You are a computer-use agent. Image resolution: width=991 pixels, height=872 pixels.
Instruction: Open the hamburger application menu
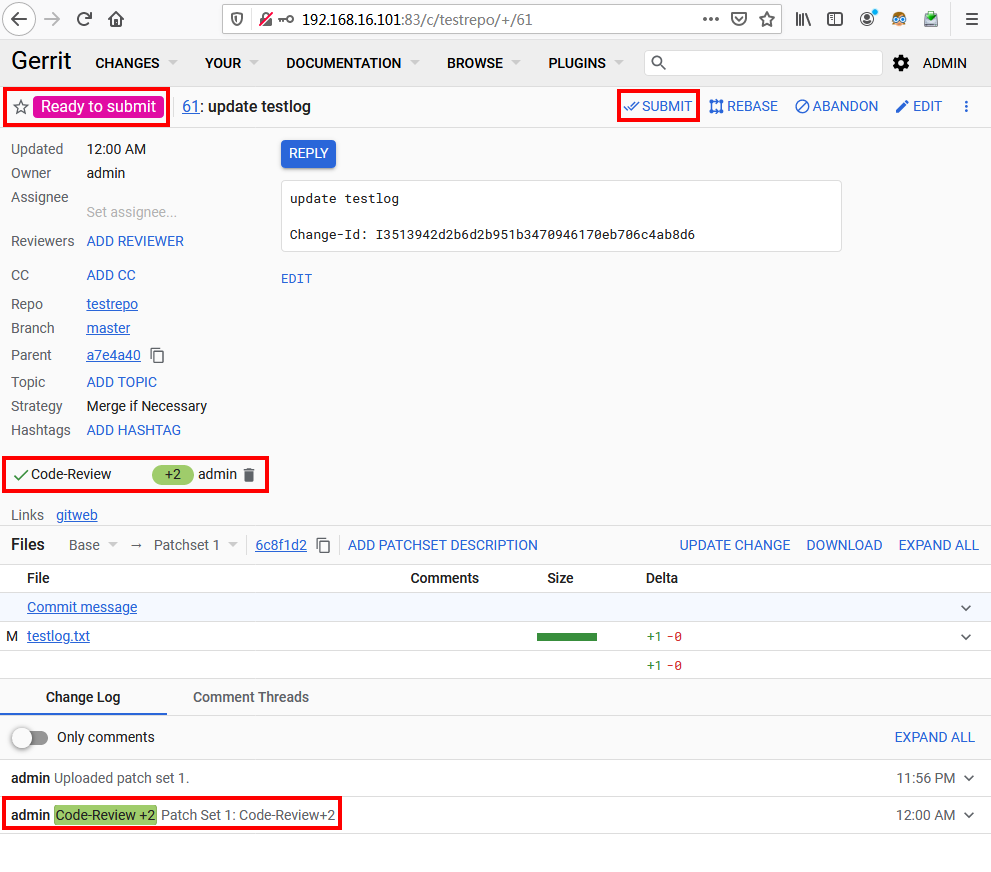tap(971, 19)
